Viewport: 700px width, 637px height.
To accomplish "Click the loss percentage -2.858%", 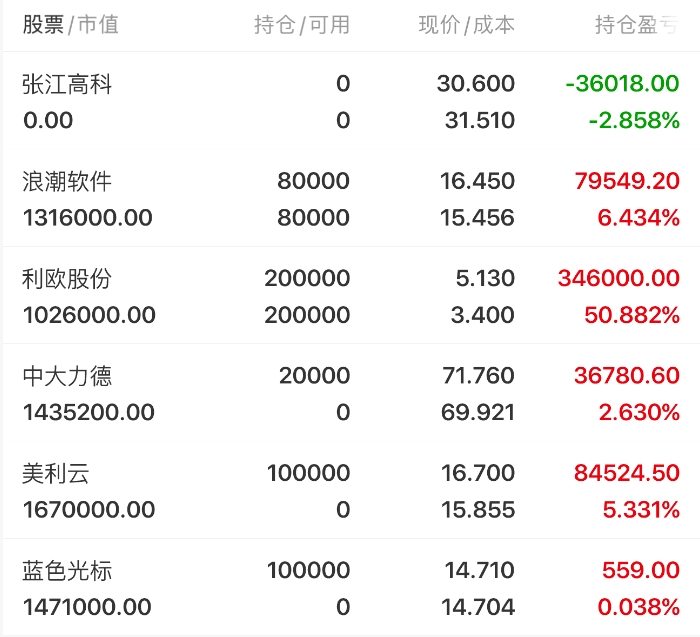I will (x=634, y=121).
